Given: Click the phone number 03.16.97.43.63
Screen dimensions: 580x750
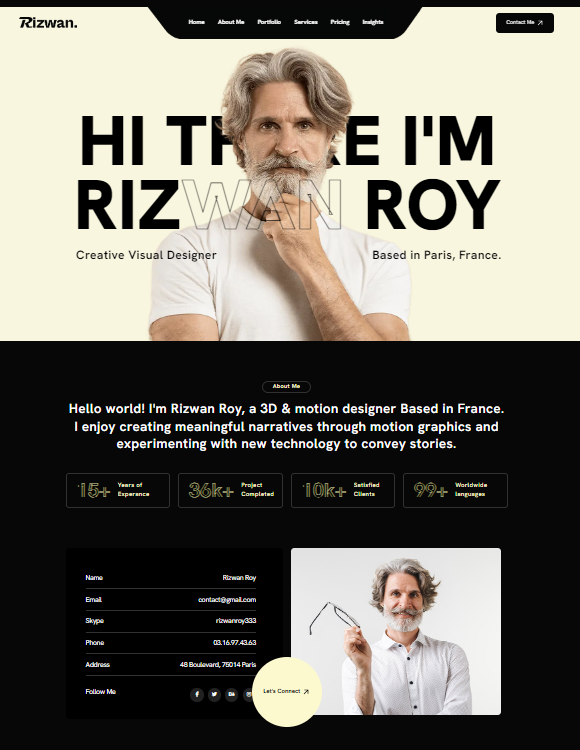Looking at the screenshot, I should point(235,642).
